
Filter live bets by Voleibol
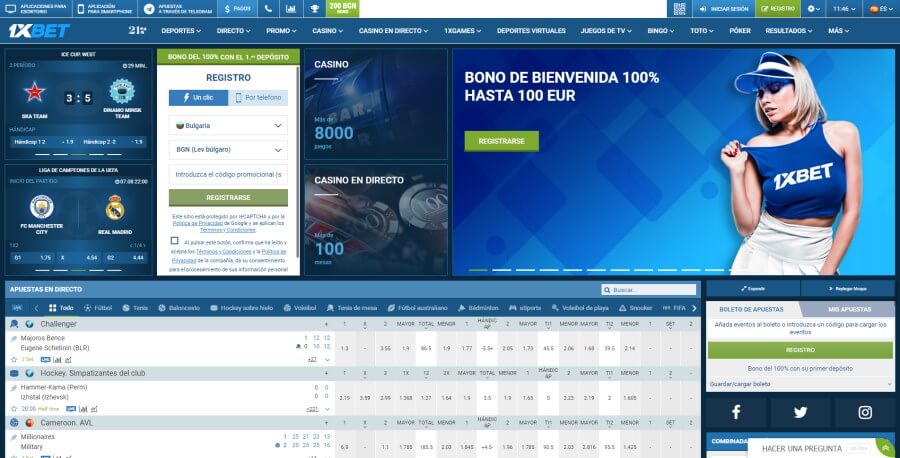pos(300,308)
